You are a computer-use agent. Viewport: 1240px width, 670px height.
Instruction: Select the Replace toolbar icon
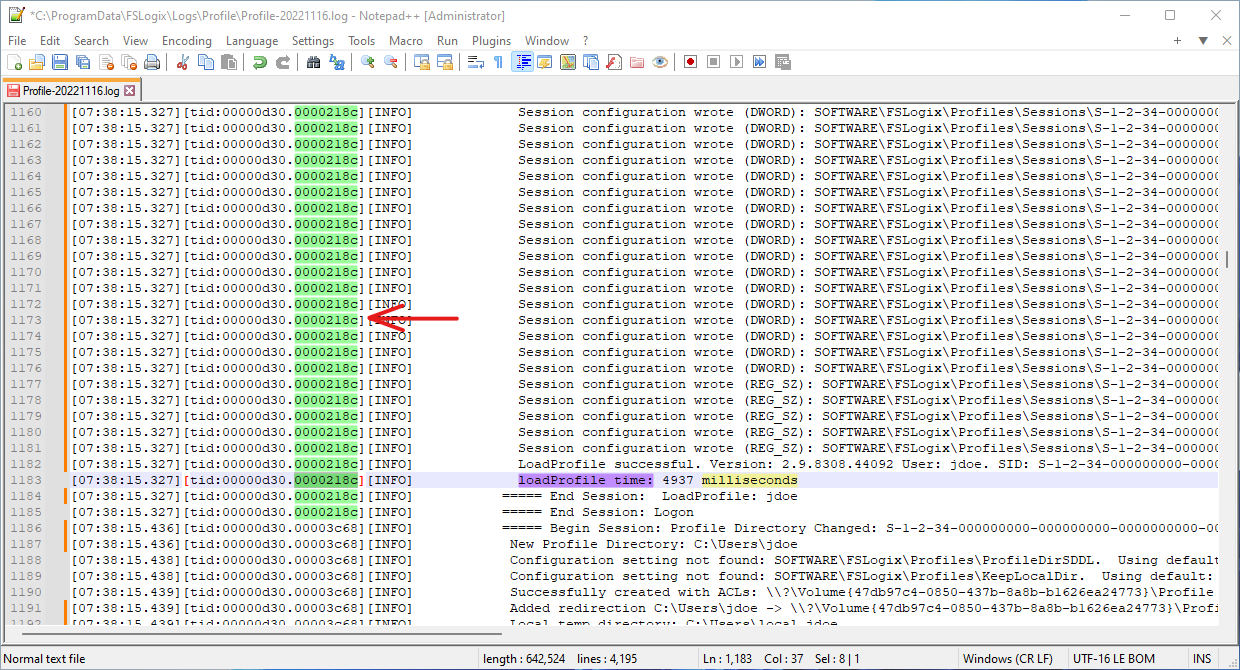(x=335, y=62)
